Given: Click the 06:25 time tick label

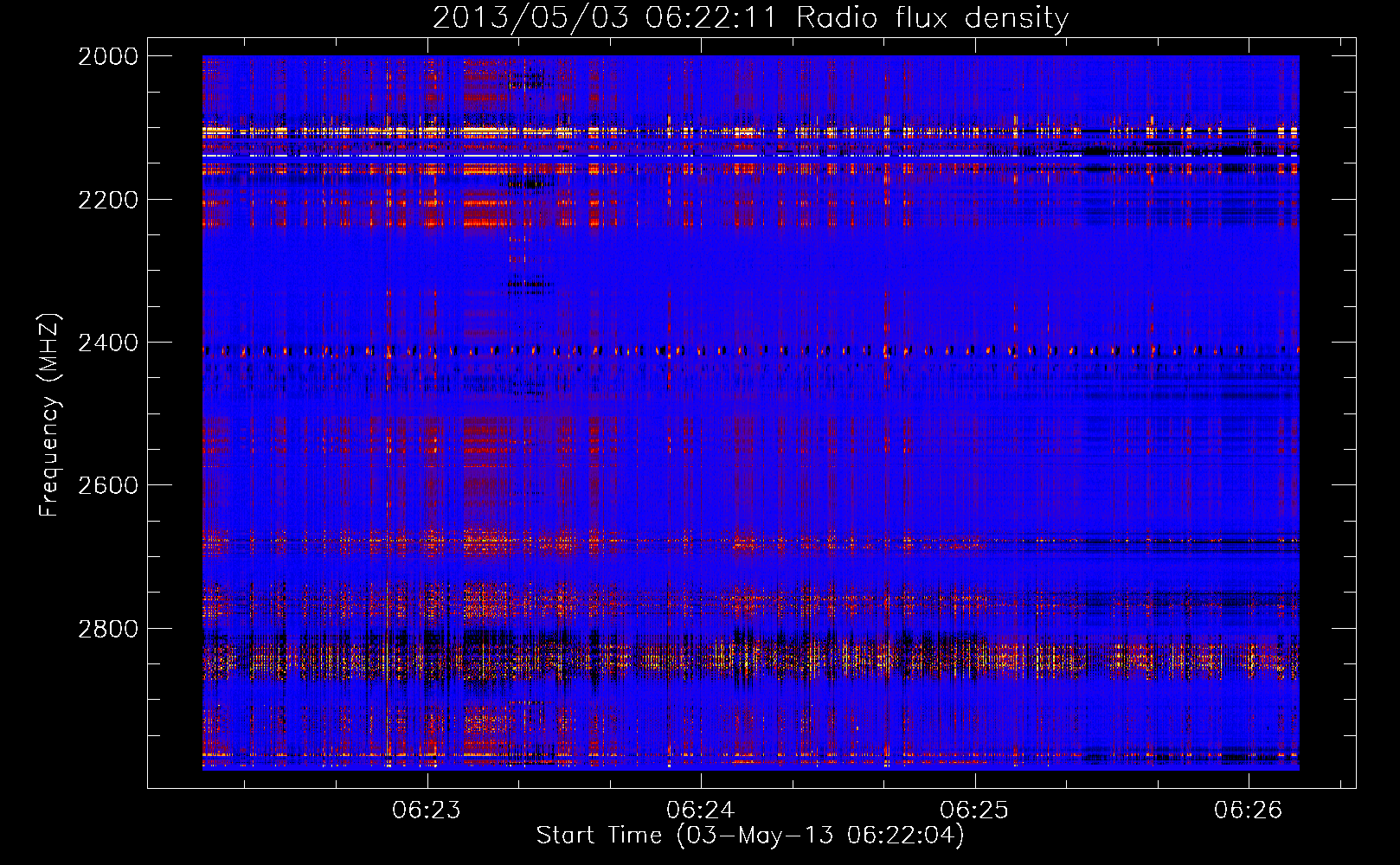Looking at the screenshot, I should [x=974, y=810].
